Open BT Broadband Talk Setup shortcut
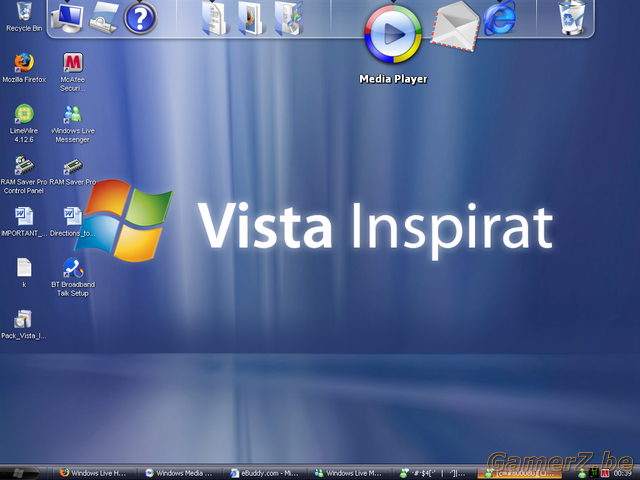Image resolution: width=640 pixels, height=480 pixels. click(x=73, y=277)
